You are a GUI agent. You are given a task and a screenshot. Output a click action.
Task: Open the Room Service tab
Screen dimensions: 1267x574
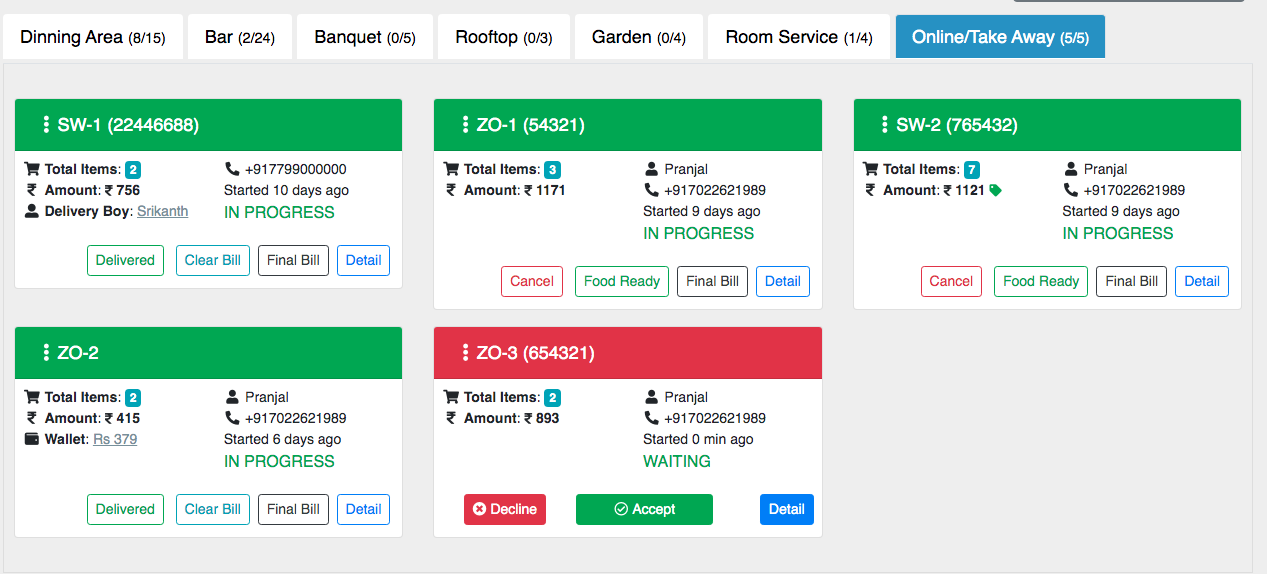coord(798,37)
